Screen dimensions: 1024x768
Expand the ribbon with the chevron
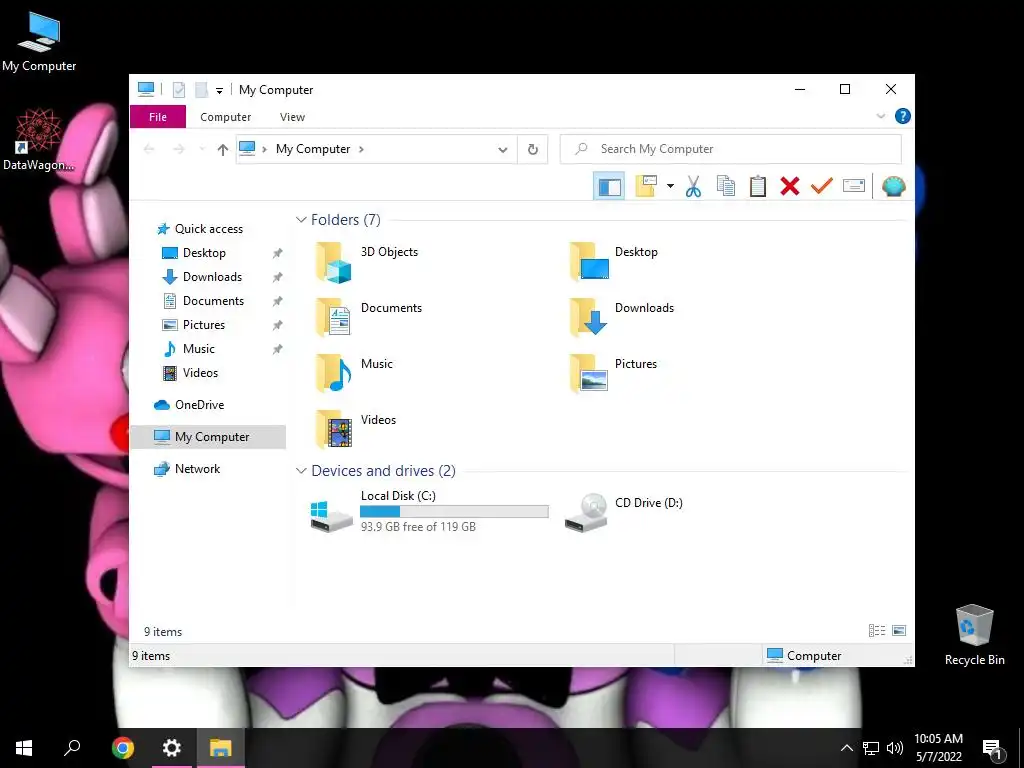click(x=880, y=116)
